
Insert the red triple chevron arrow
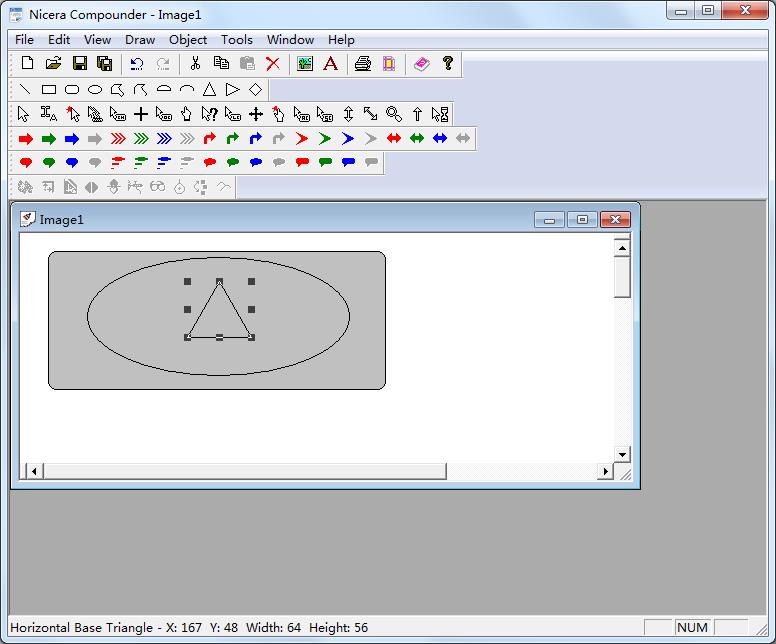click(x=118, y=139)
